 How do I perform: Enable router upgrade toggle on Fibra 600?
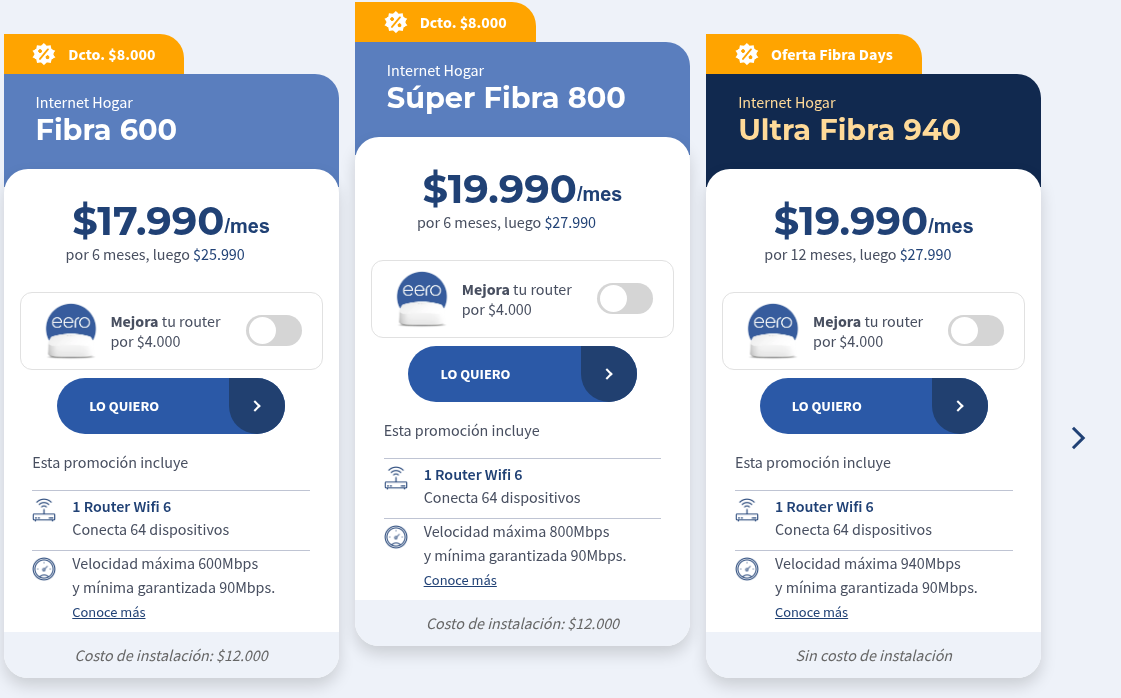[274, 331]
